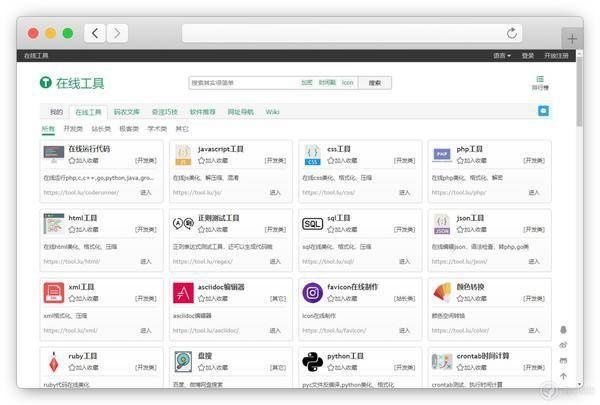Favorite css工具 with its star
The width and height of the screenshot is (600, 405).
(331, 161)
